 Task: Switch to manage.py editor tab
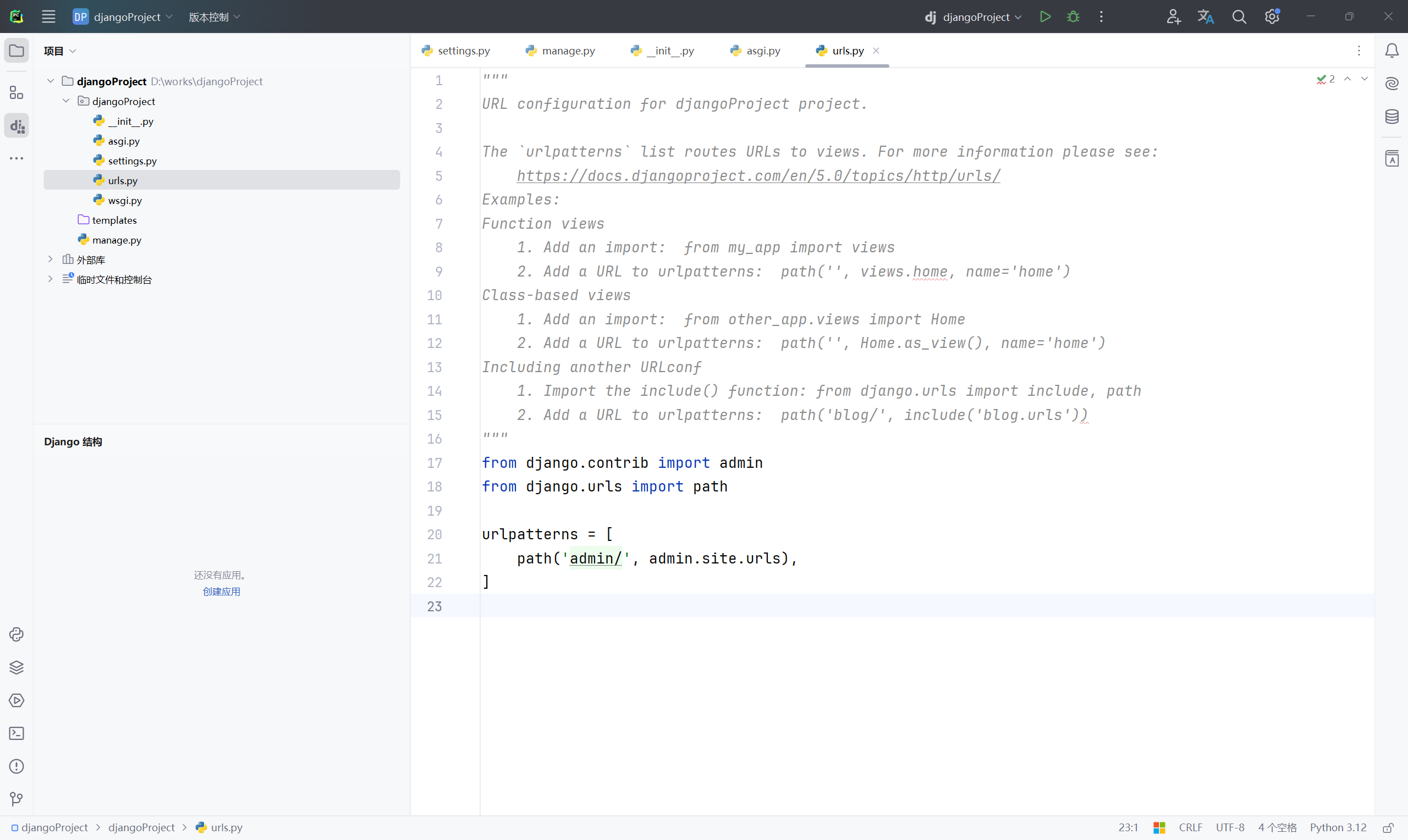pyautogui.click(x=560, y=51)
